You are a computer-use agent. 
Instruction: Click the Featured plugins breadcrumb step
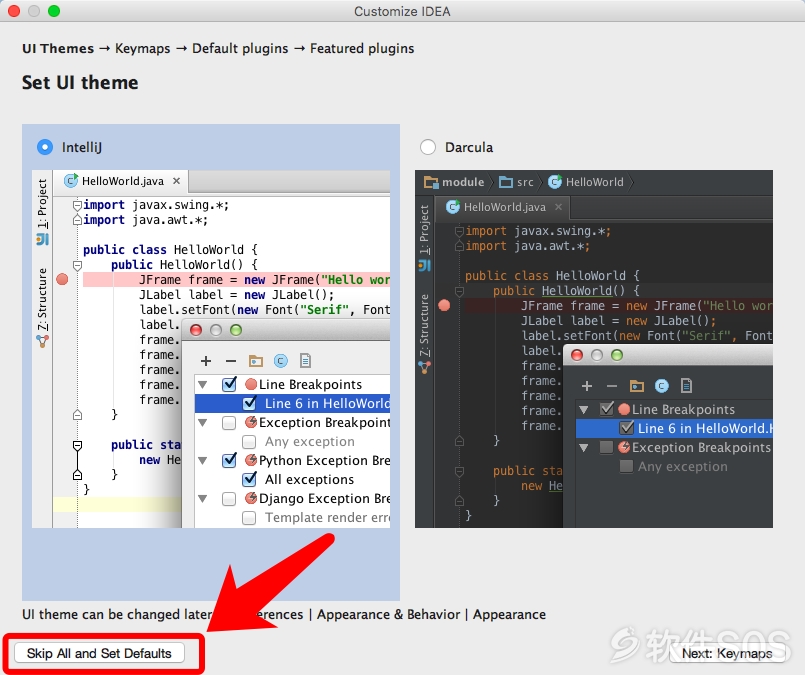click(x=362, y=48)
